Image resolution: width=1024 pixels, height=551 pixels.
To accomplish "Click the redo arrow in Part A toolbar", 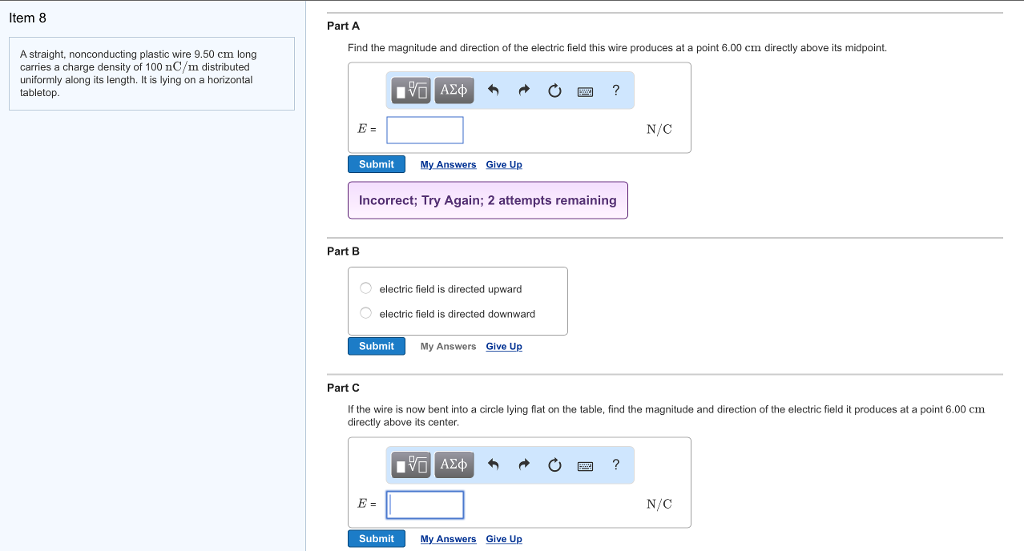I will tap(523, 91).
